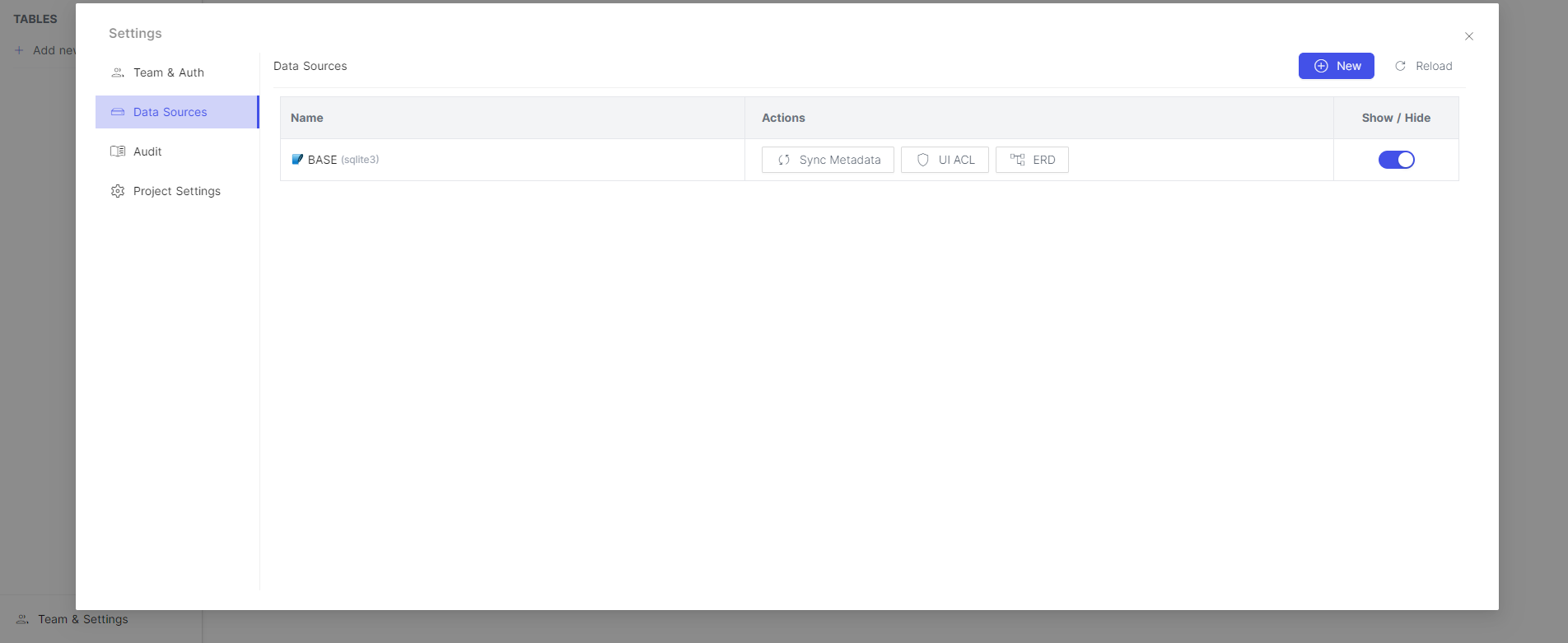Click the TABLES heading in background sidebar
This screenshot has width=1568, height=643.
pyautogui.click(x=35, y=19)
